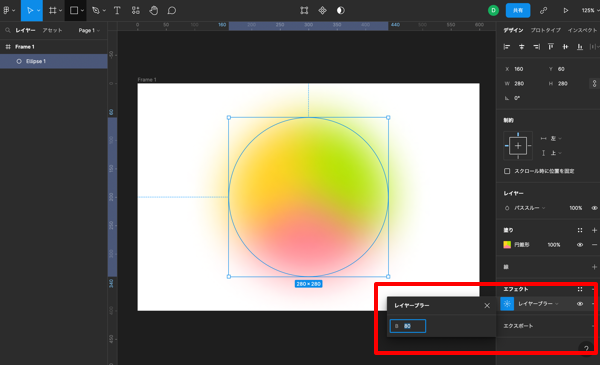
Task: Align the selection to the top
Action: (551, 47)
